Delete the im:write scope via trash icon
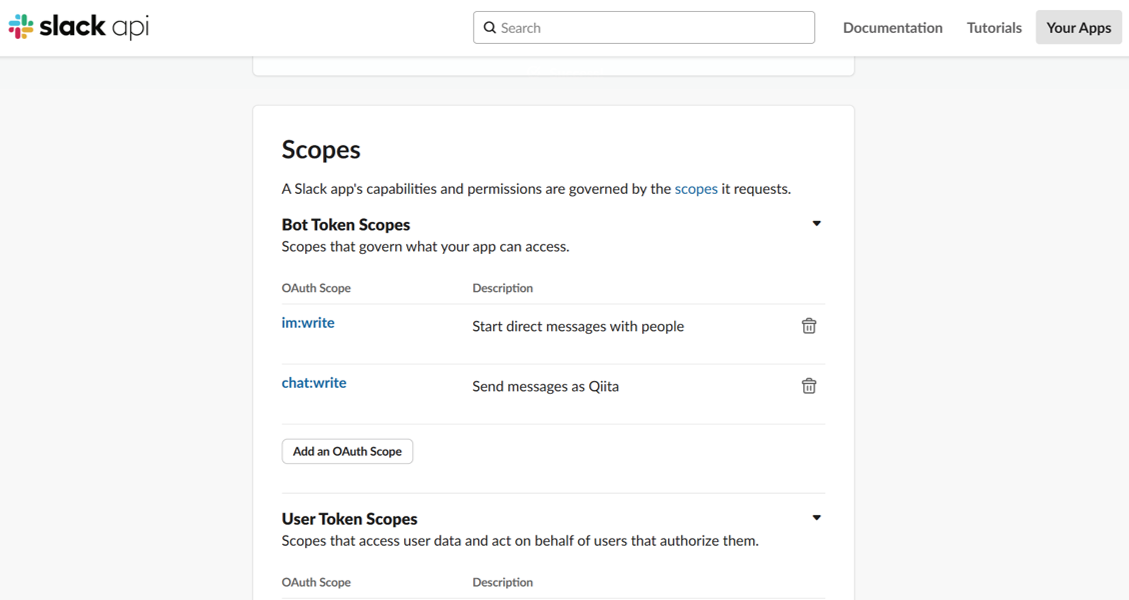Screen dimensions: 1129x600 point(809,325)
